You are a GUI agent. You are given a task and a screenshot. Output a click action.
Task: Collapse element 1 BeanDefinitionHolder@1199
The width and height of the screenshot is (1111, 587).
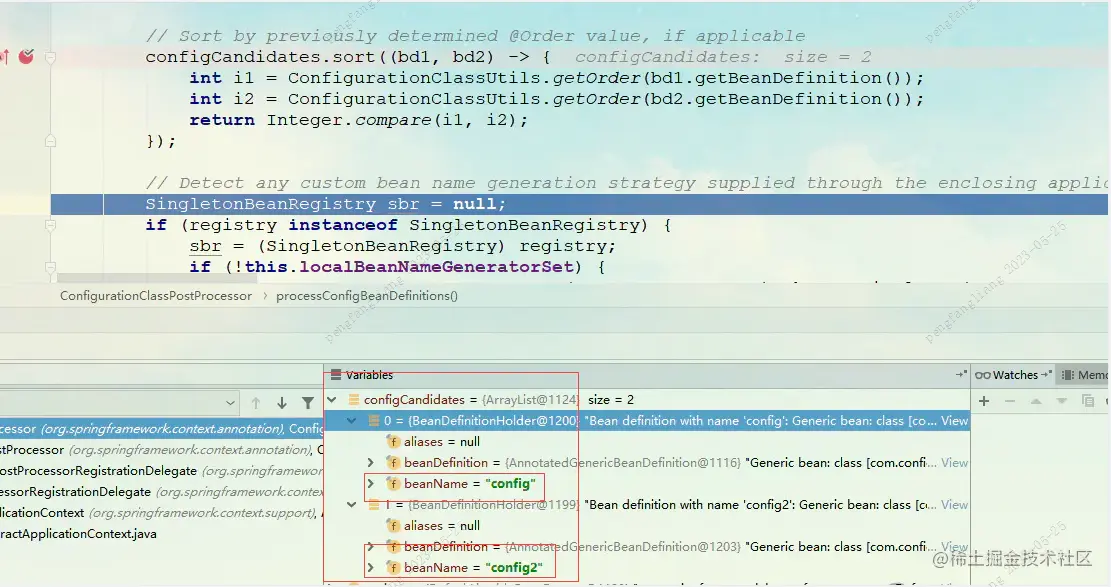[x=351, y=505]
